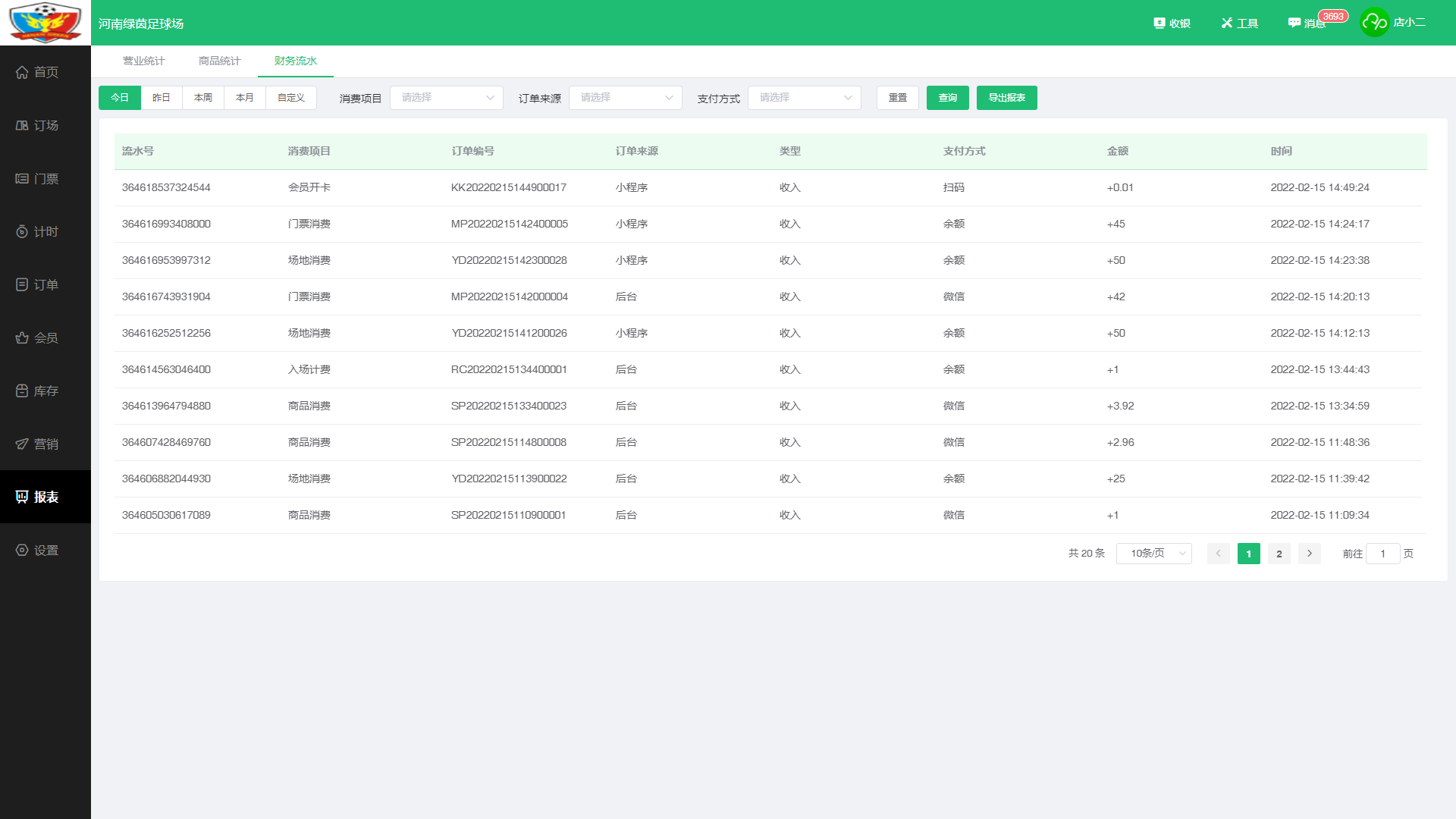Click the 重置 reset button
The width and height of the screenshot is (1456, 819).
pyautogui.click(x=897, y=98)
